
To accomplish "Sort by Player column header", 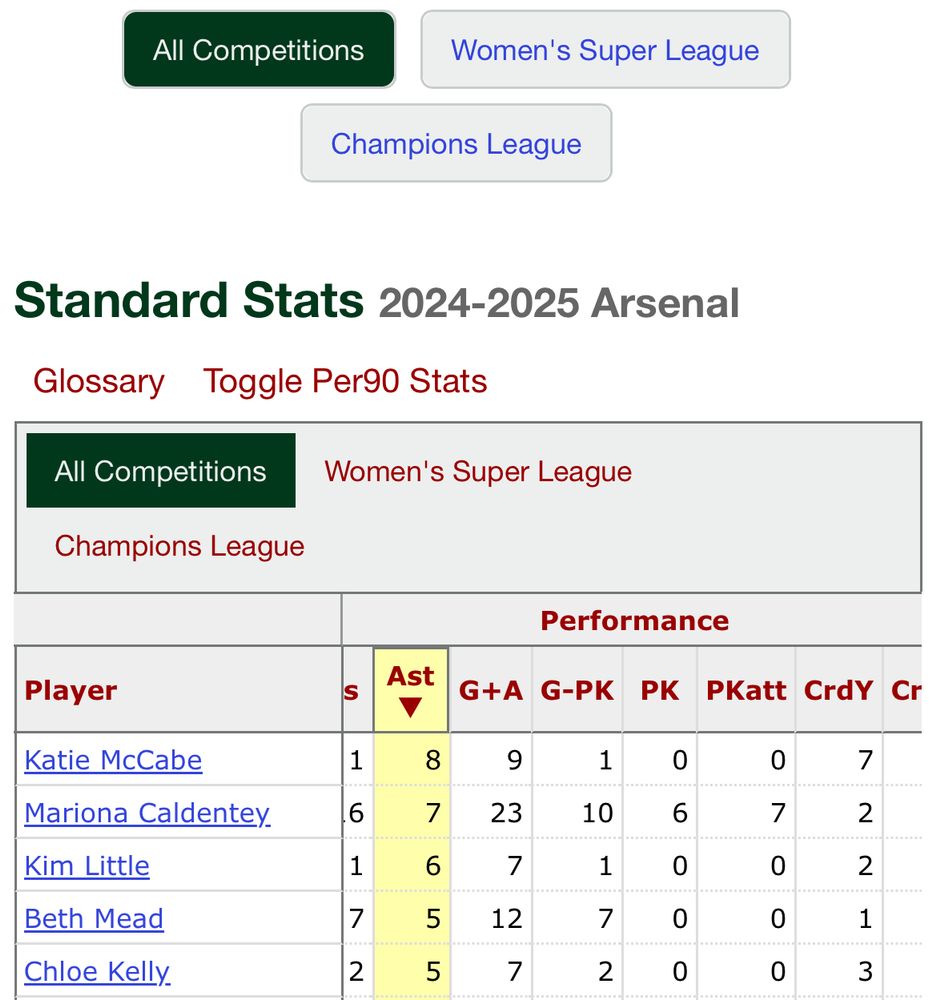I will (x=71, y=691).
